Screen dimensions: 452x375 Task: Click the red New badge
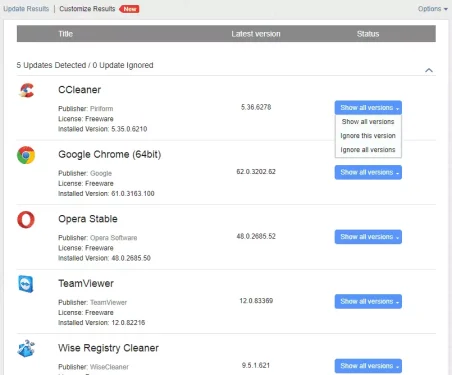pos(130,9)
